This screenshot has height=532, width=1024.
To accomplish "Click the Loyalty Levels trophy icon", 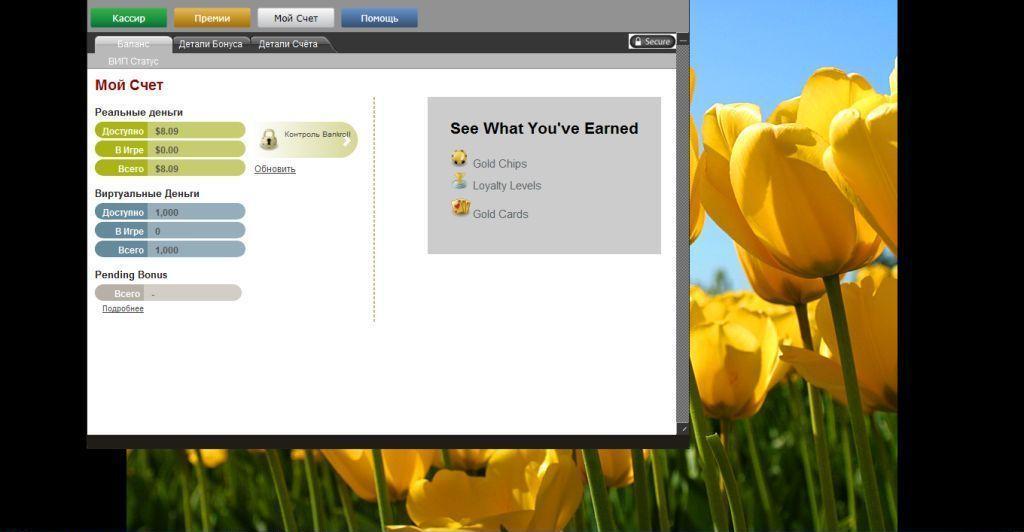I will coord(459,181).
